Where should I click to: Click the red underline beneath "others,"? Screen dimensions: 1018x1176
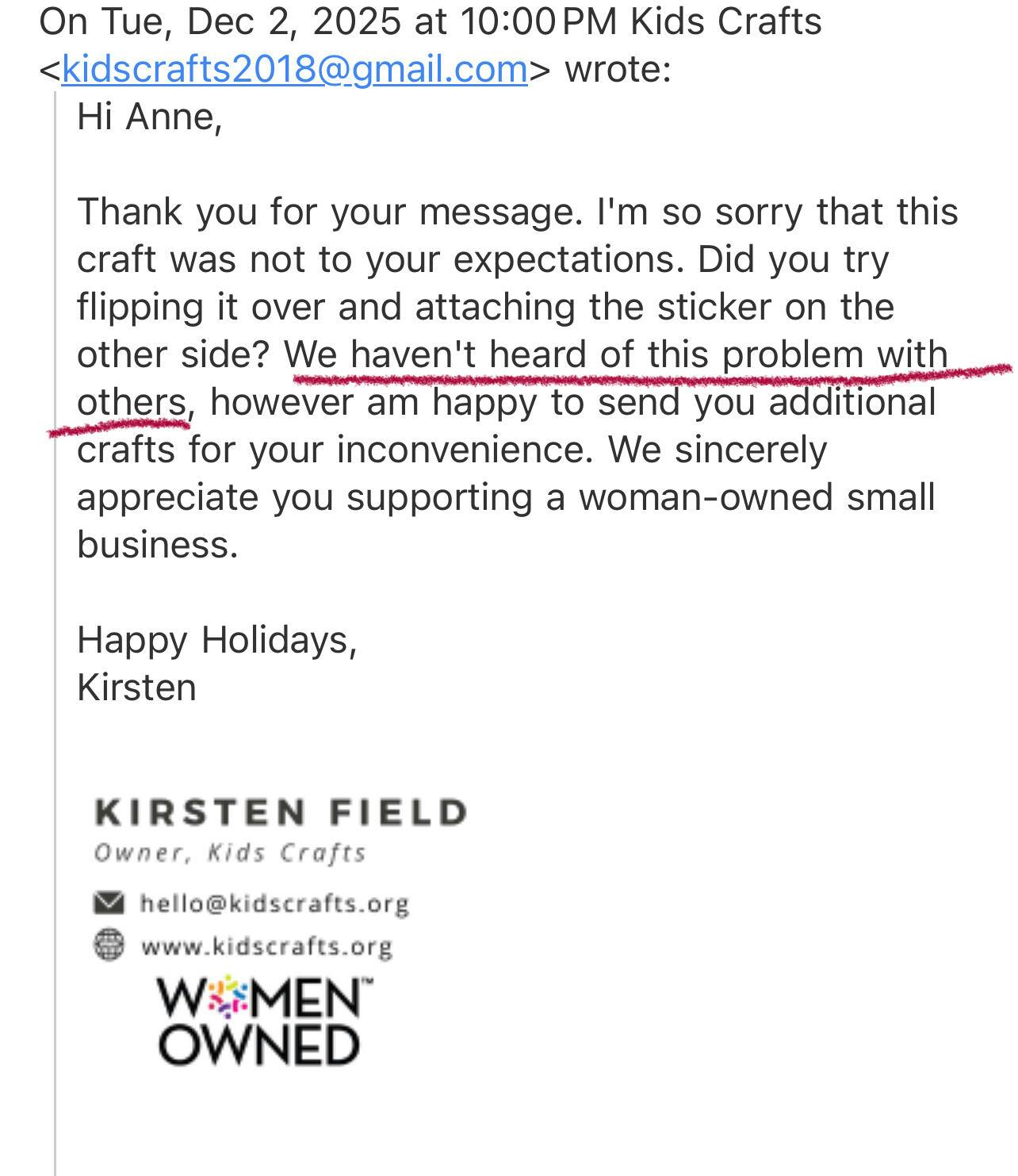pos(119,428)
